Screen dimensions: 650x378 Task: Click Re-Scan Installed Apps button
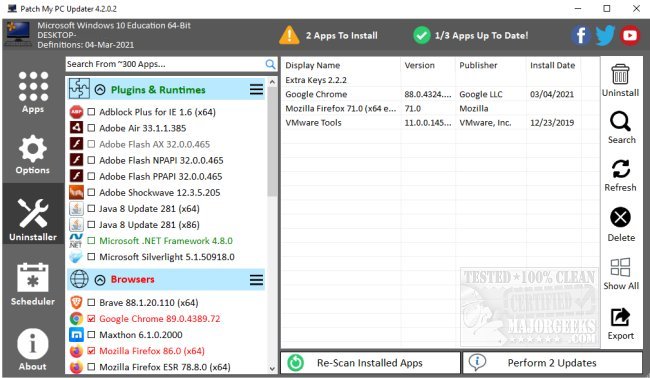(371, 363)
